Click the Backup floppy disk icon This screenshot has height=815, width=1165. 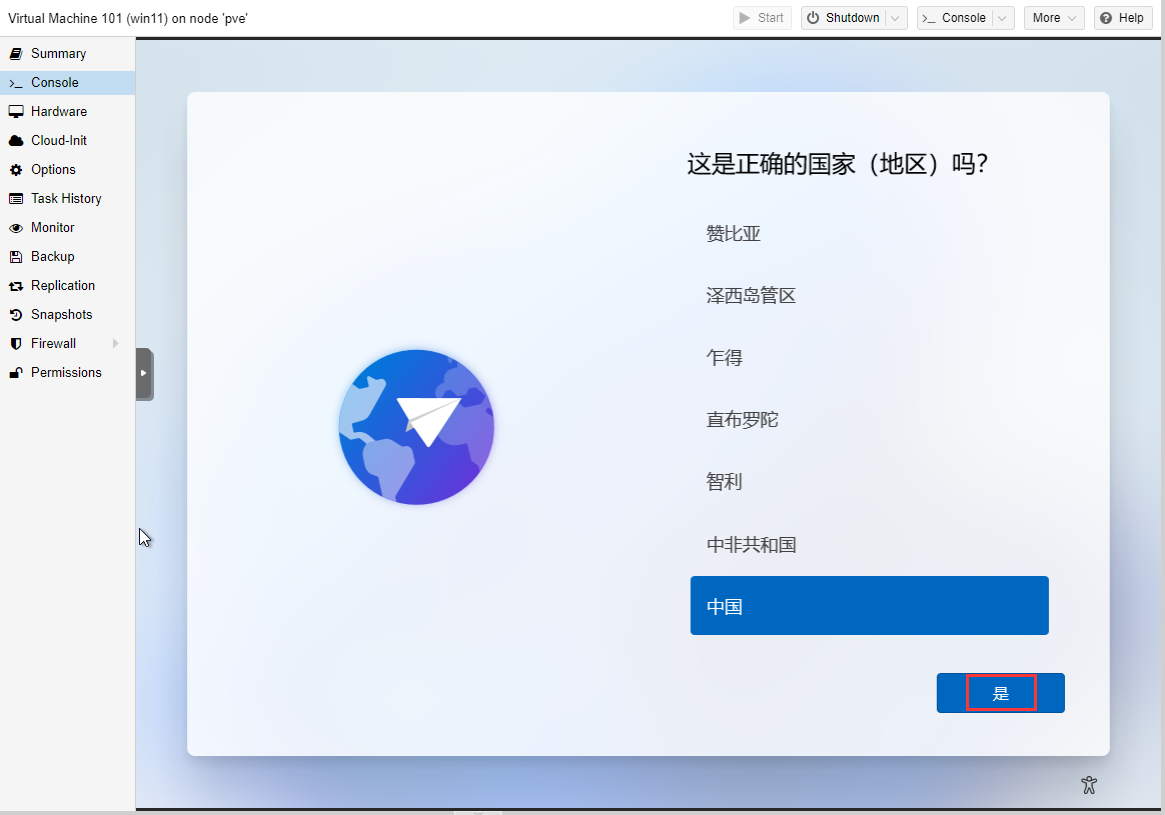click(x=16, y=257)
